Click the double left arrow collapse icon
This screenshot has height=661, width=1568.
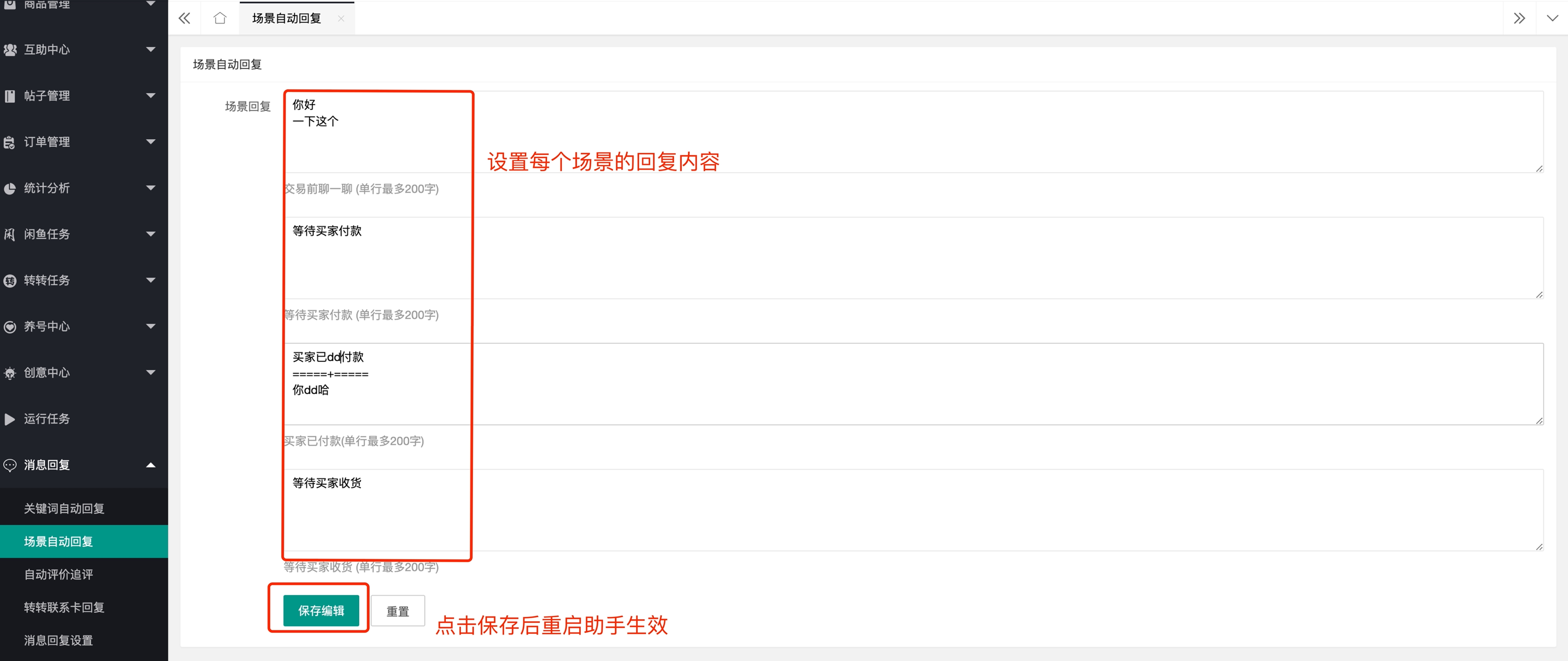(x=185, y=18)
